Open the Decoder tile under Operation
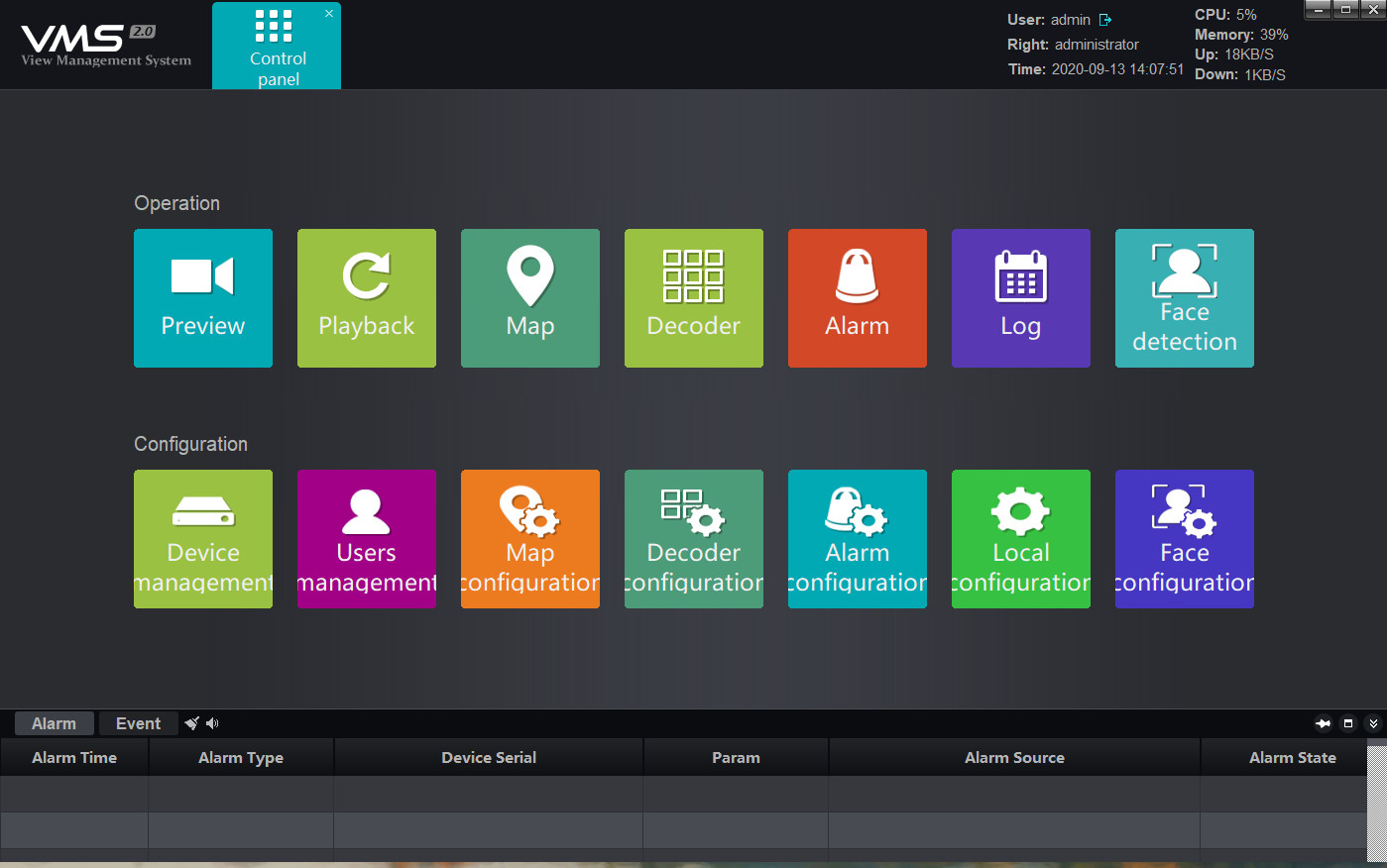 [694, 298]
